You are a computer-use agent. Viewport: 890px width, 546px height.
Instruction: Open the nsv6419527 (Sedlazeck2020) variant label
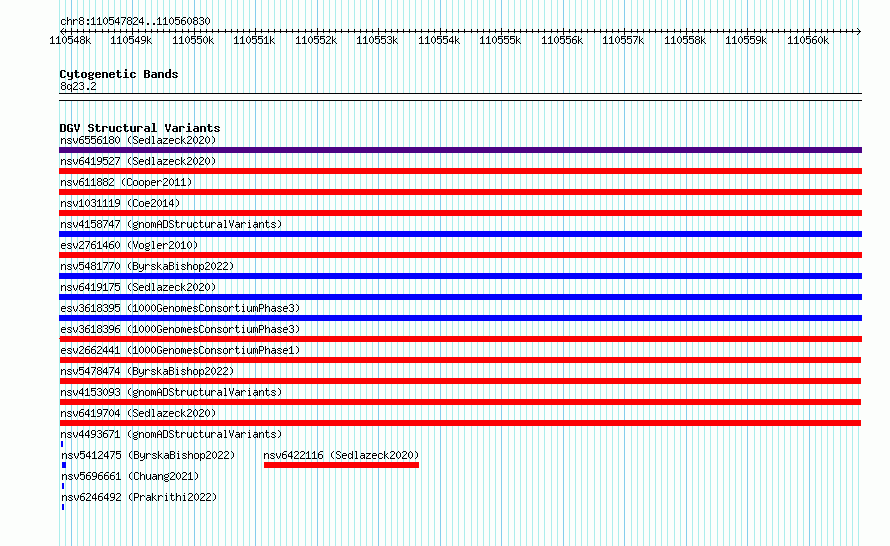(138, 161)
